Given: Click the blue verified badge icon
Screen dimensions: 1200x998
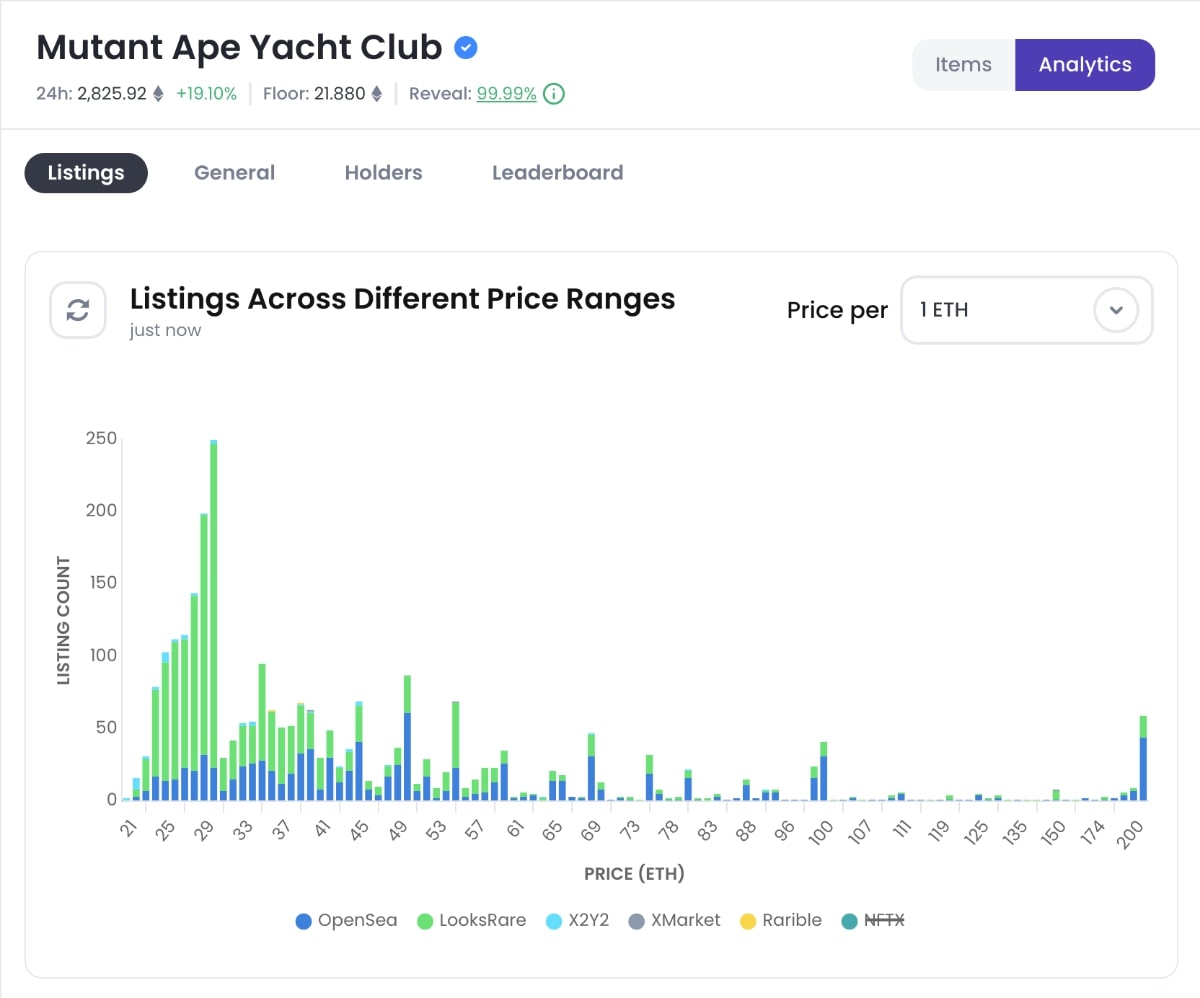Looking at the screenshot, I should tap(465, 47).
